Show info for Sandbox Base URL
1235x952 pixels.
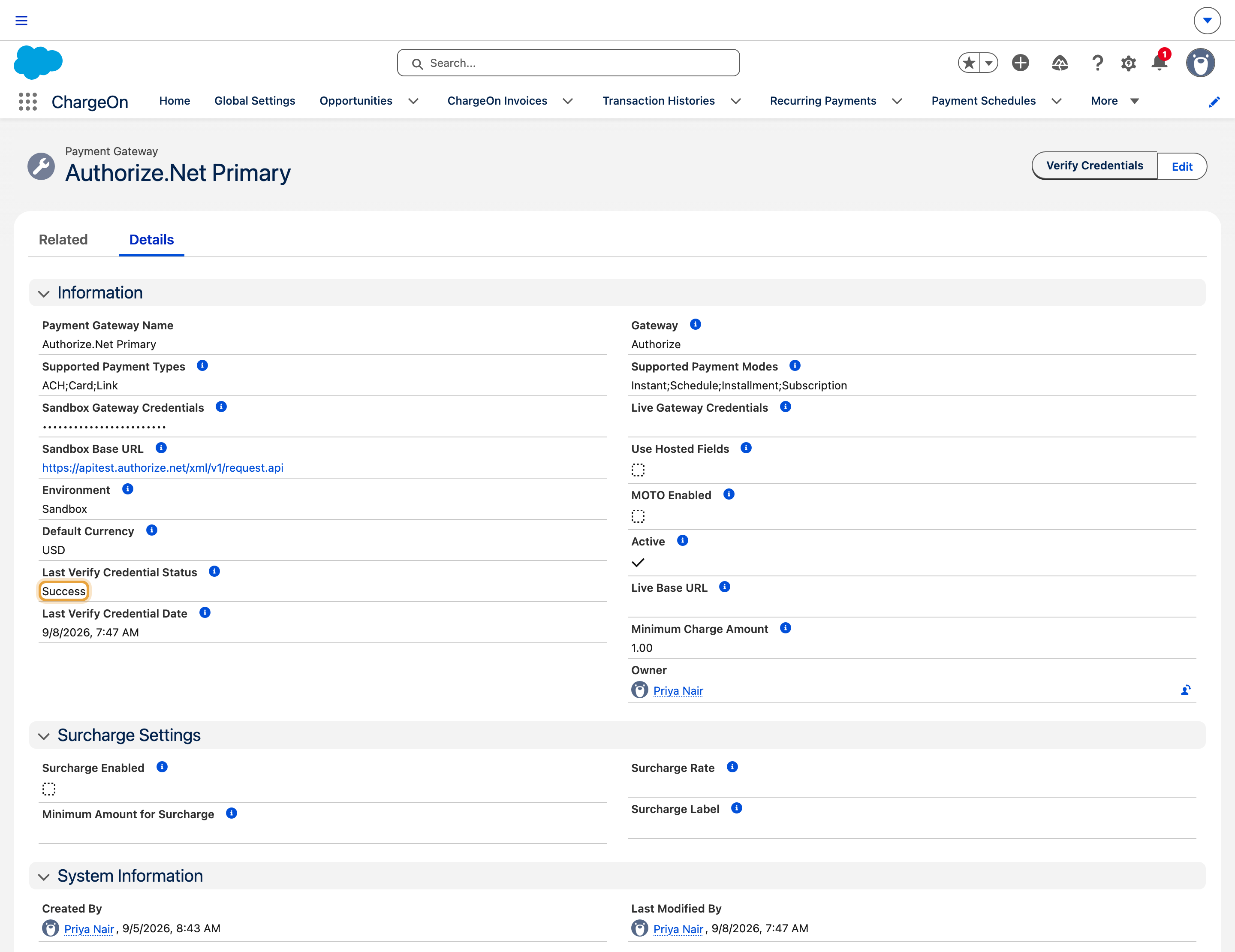click(161, 448)
